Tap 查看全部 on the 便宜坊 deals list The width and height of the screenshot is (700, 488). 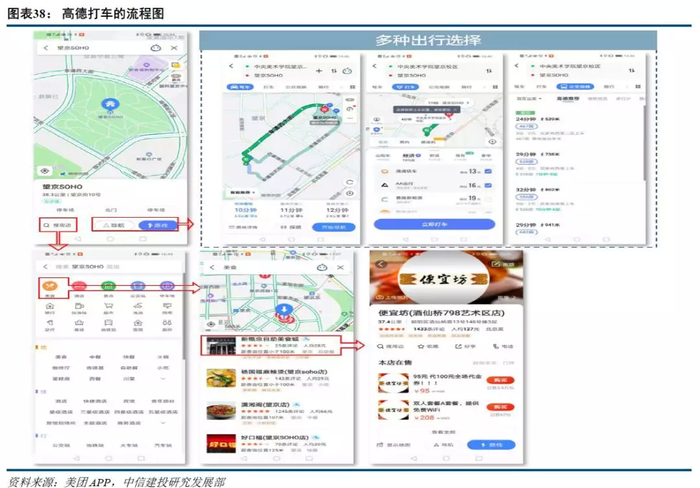(443, 432)
